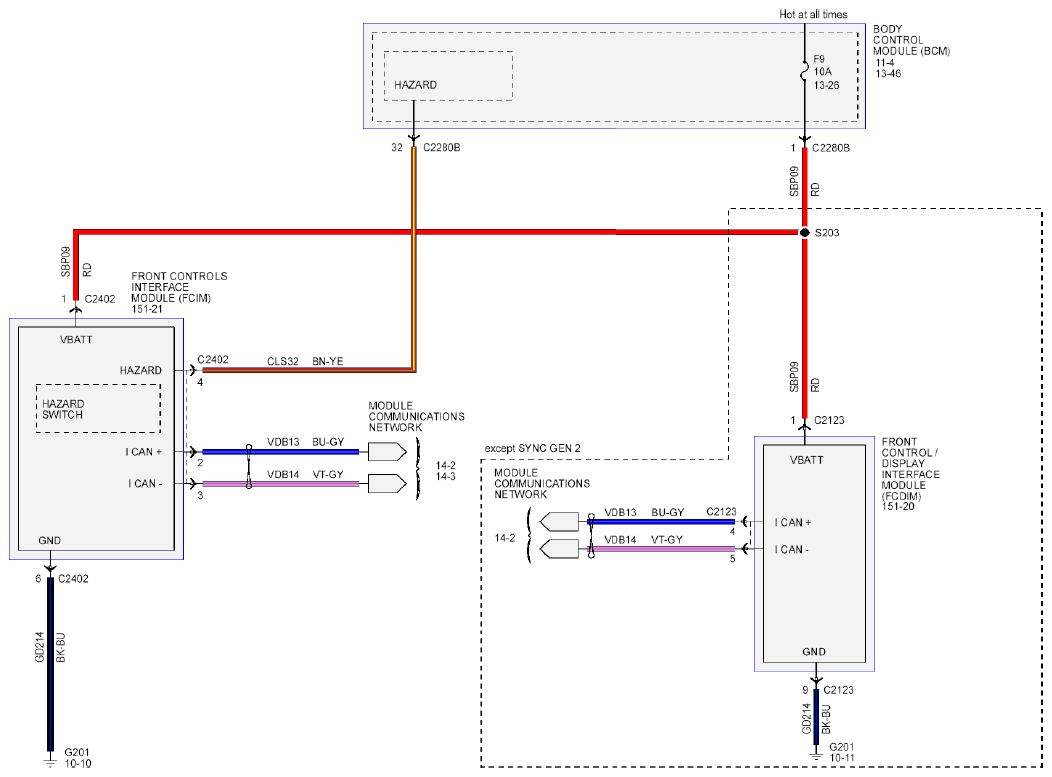Click the ground symbol above page reference 10-10
The height and width of the screenshot is (777, 1052).
[x=50, y=760]
